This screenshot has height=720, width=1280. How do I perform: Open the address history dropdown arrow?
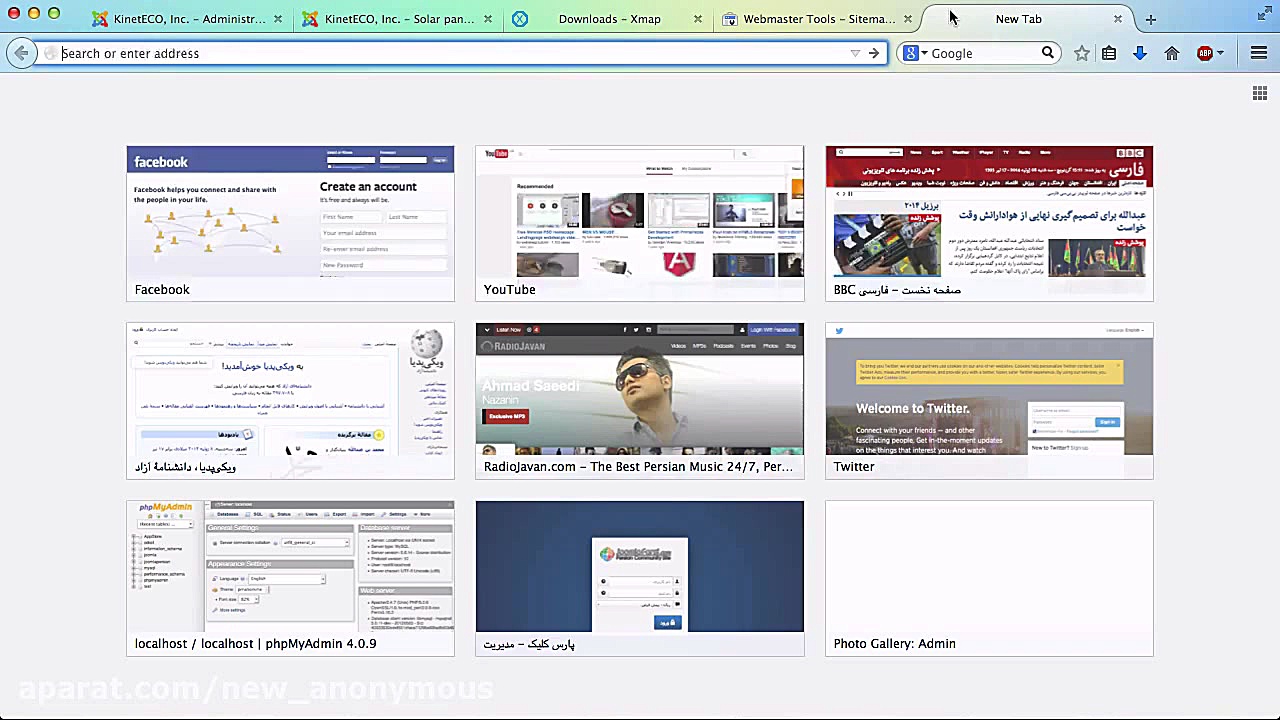tap(855, 53)
